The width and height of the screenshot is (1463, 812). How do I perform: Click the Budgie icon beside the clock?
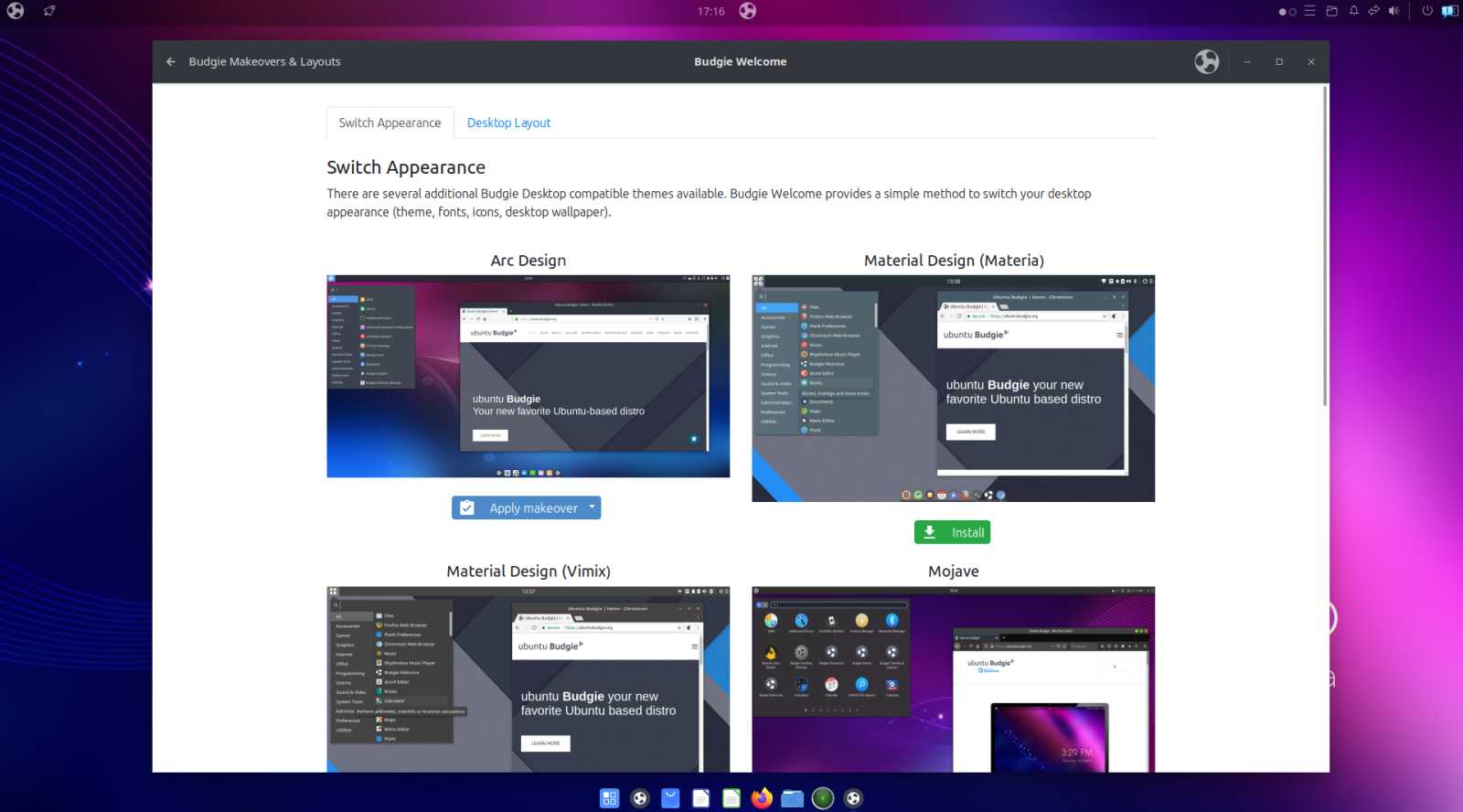[x=747, y=11]
